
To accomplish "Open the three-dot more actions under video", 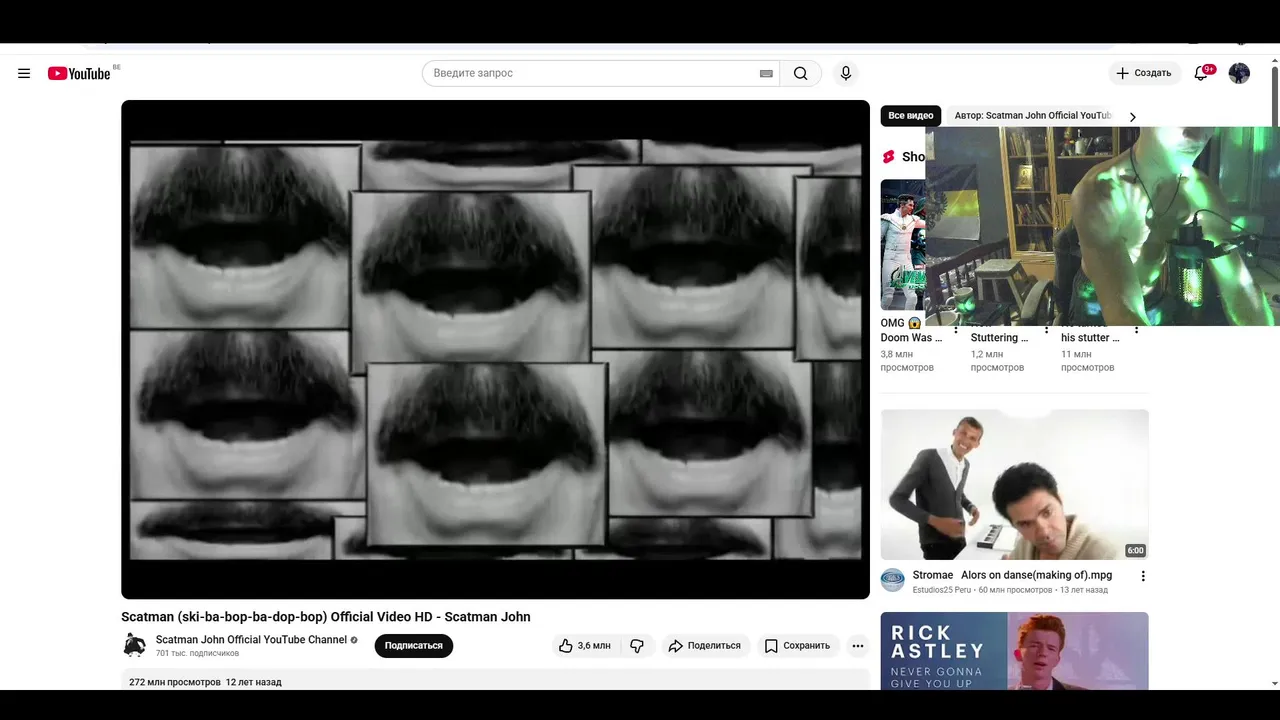I will 858,646.
